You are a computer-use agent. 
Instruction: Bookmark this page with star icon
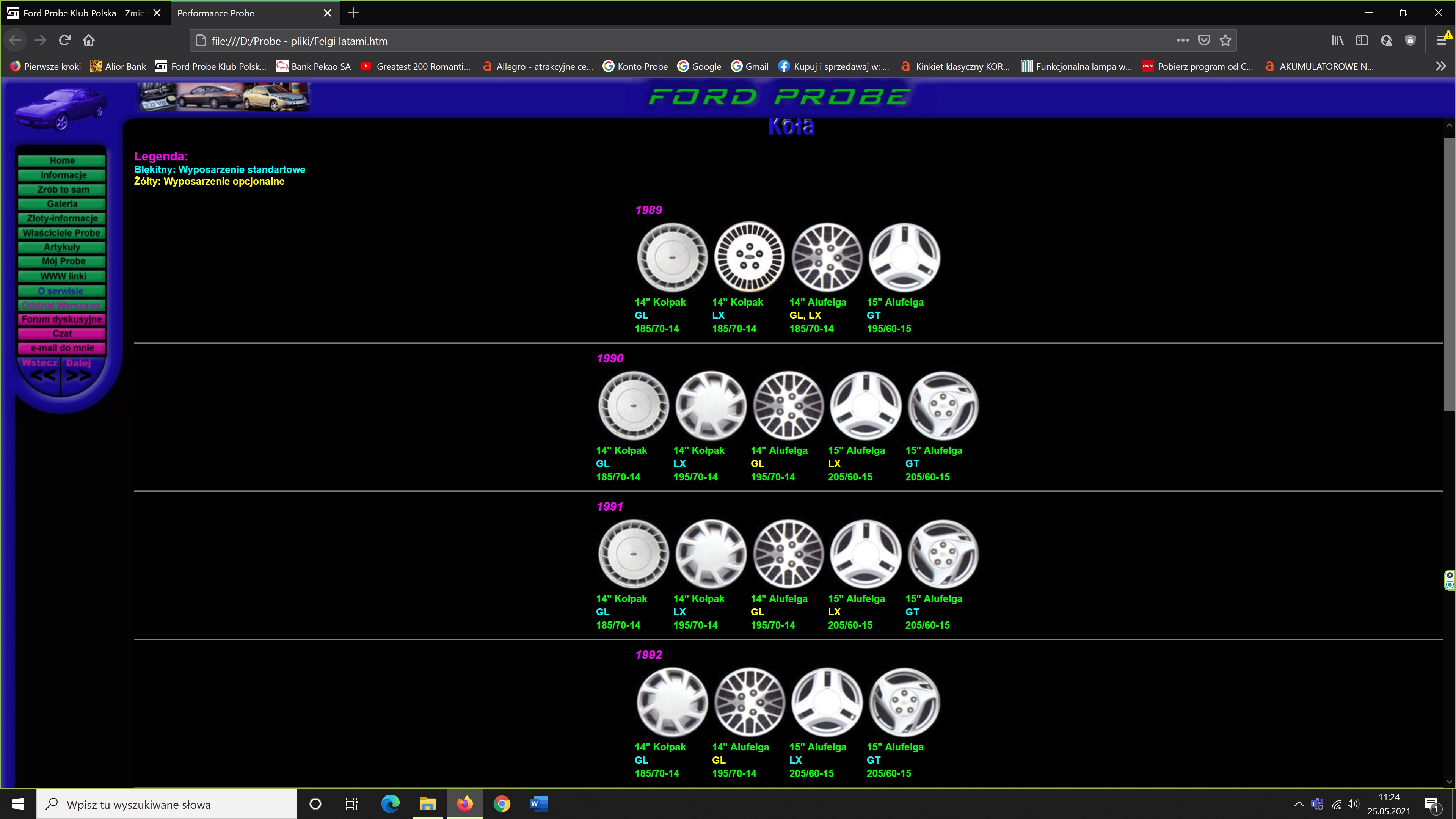pos(1225,40)
